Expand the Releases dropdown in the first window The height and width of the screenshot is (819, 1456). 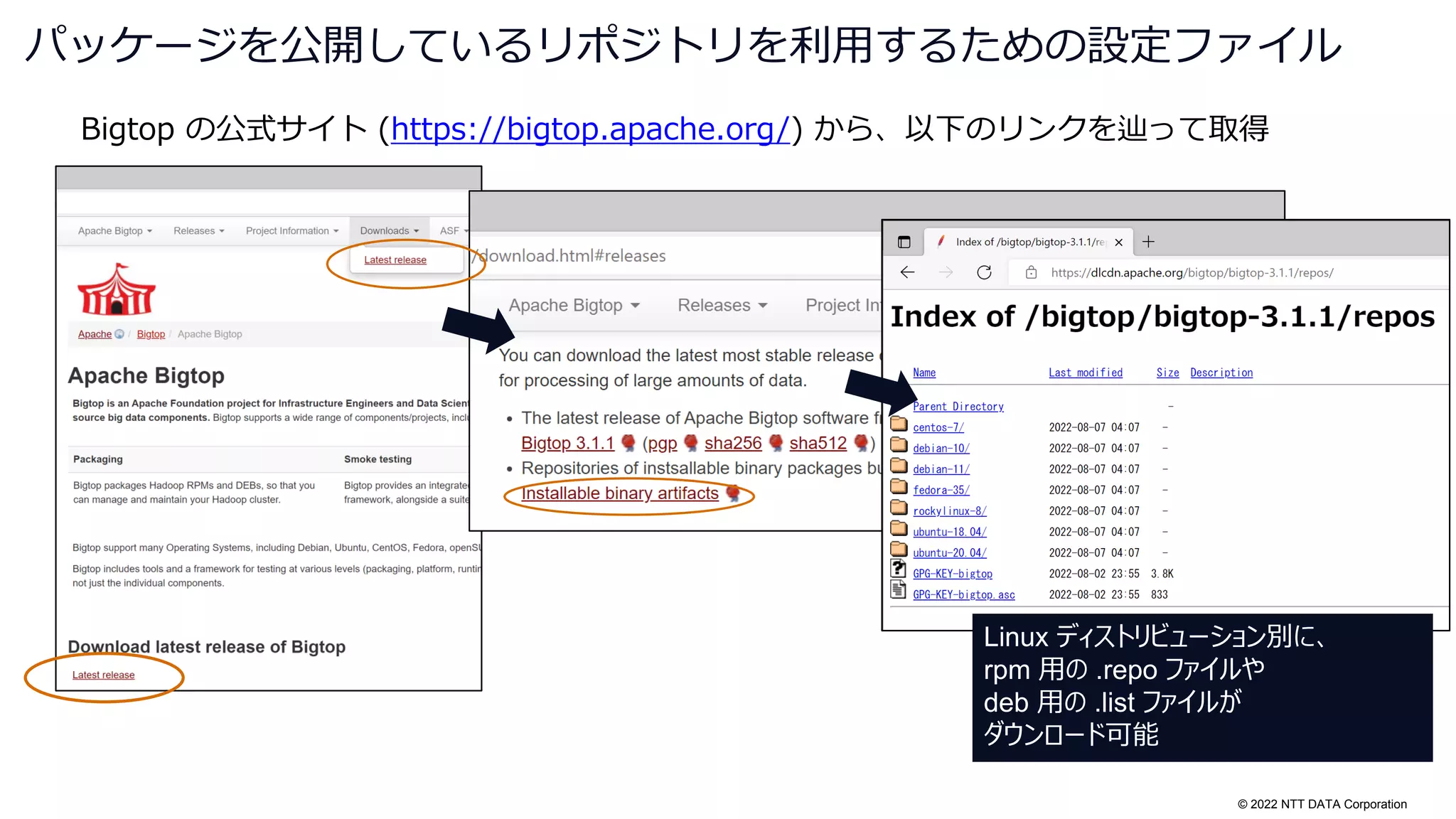[x=199, y=231]
